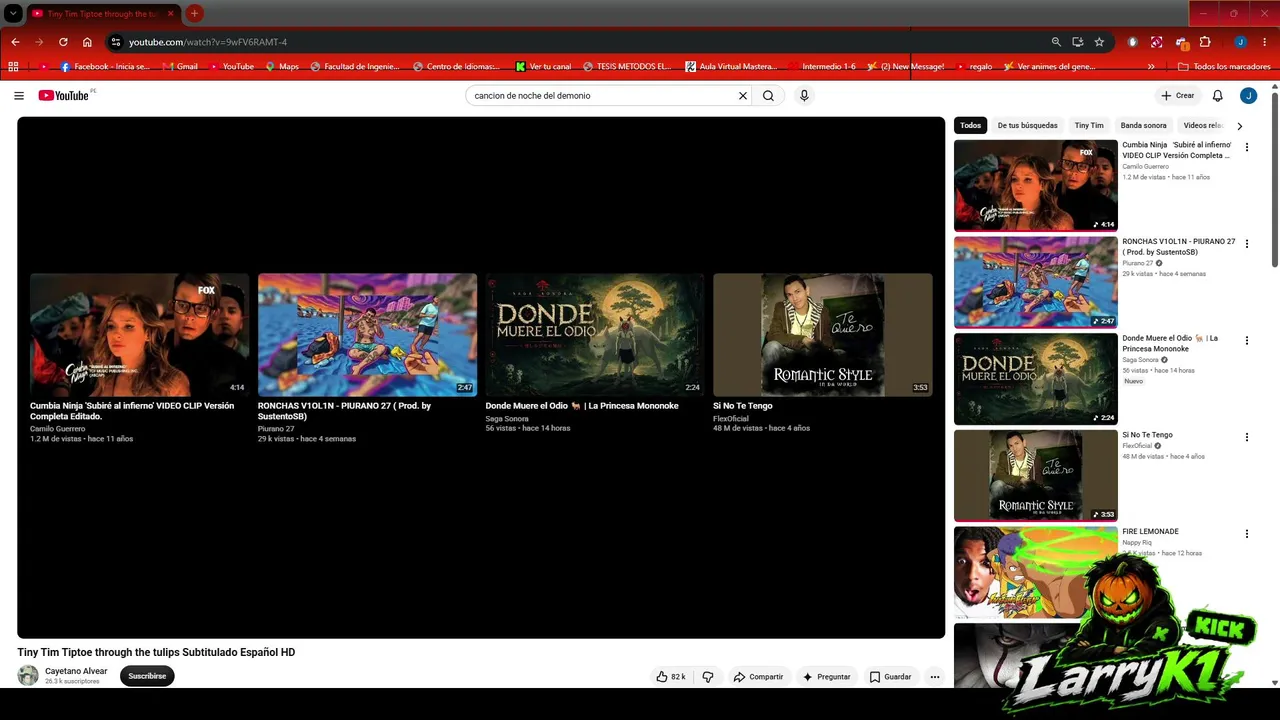Open options for Si No Te Tengo sidebar video
Screen dimensions: 1280x720
[1246, 437]
